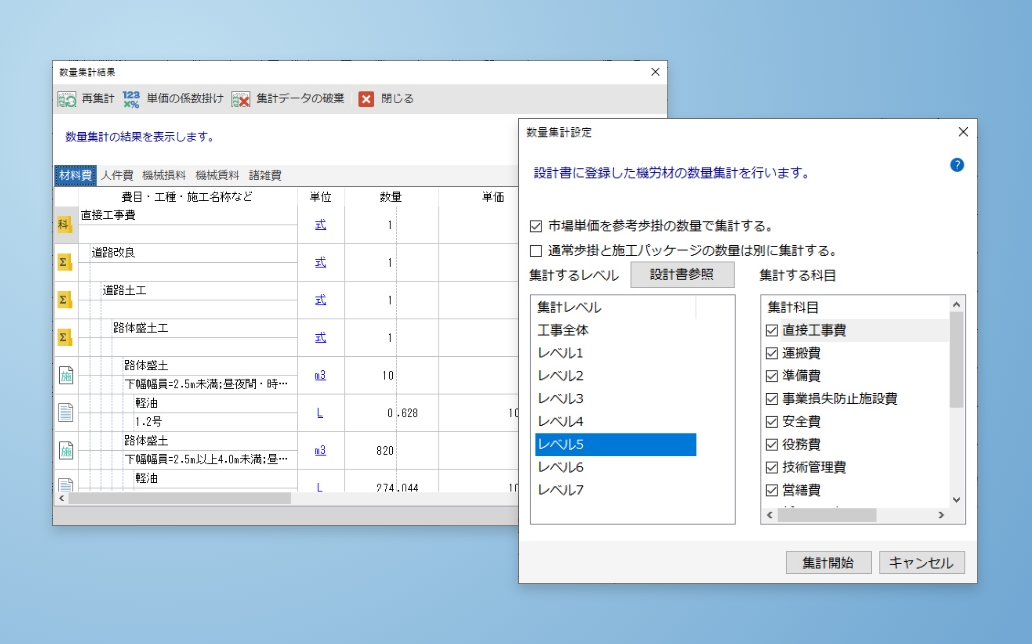Click the document icon beside 軽油 1.2号
1032x644 pixels.
pyautogui.click(x=65, y=412)
